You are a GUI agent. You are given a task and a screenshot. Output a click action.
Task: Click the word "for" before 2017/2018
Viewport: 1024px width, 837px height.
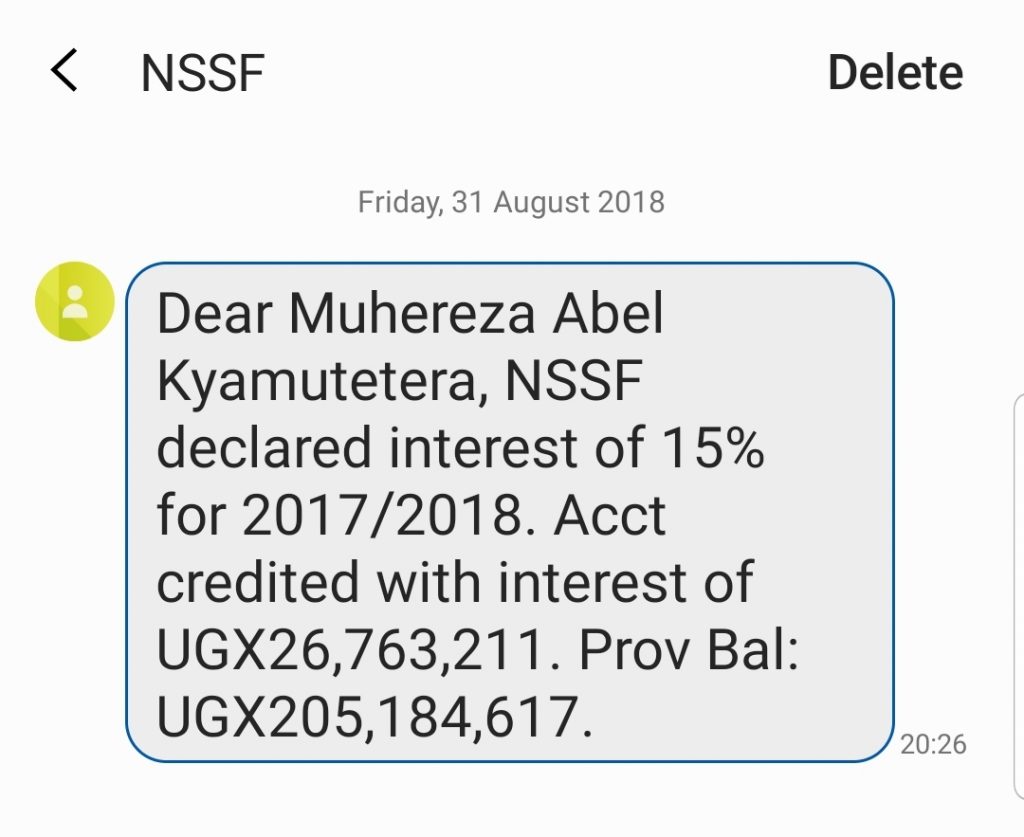pos(190,516)
